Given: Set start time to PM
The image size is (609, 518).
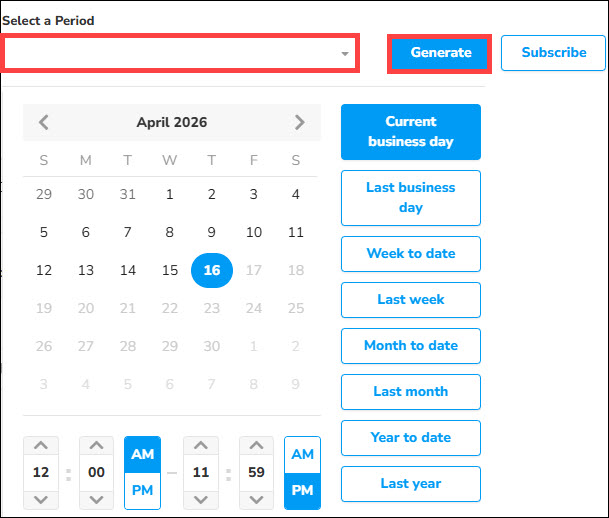Looking at the screenshot, I should pyautogui.click(x=142, y=491).
